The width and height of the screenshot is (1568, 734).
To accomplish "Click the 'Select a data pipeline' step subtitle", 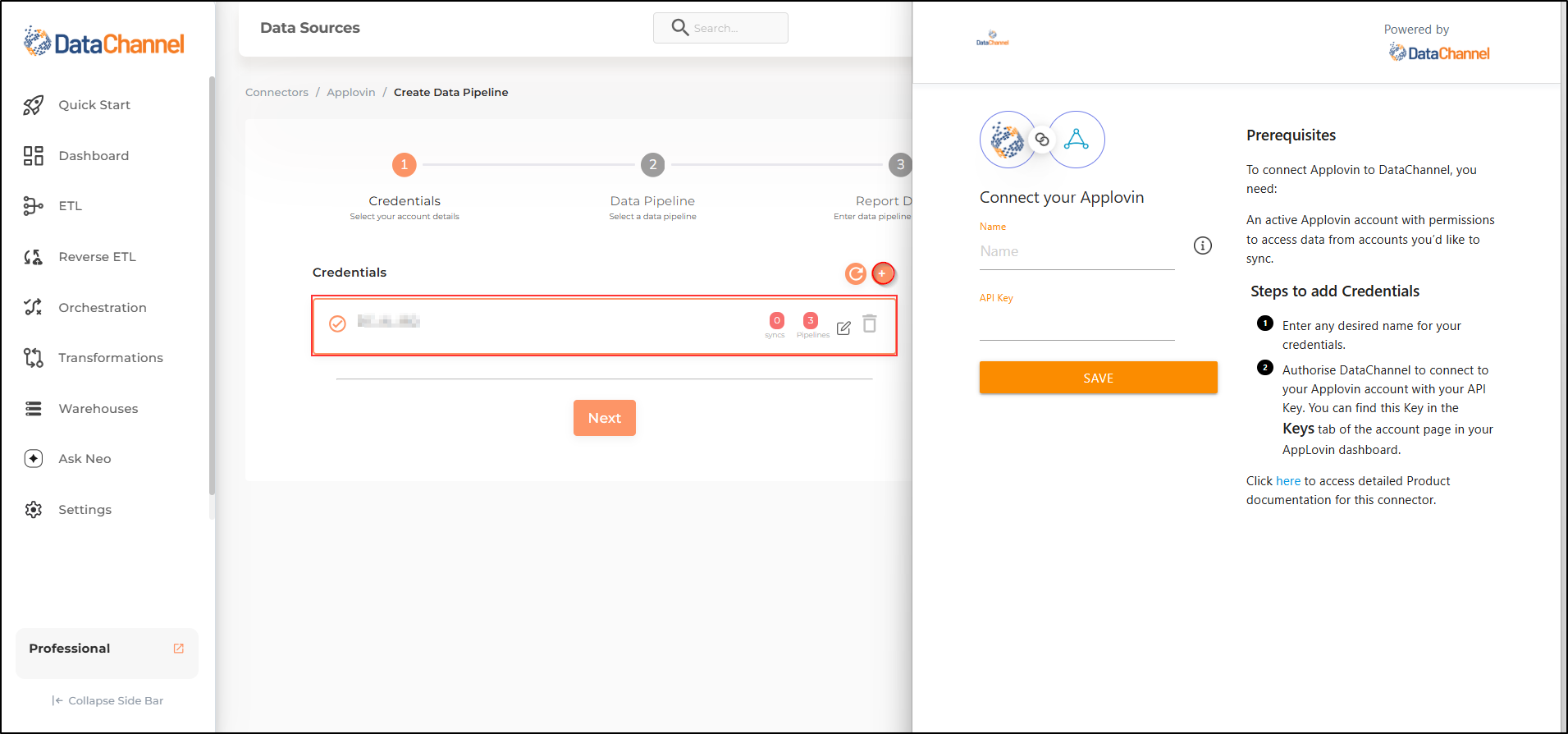I will point(653,217).
